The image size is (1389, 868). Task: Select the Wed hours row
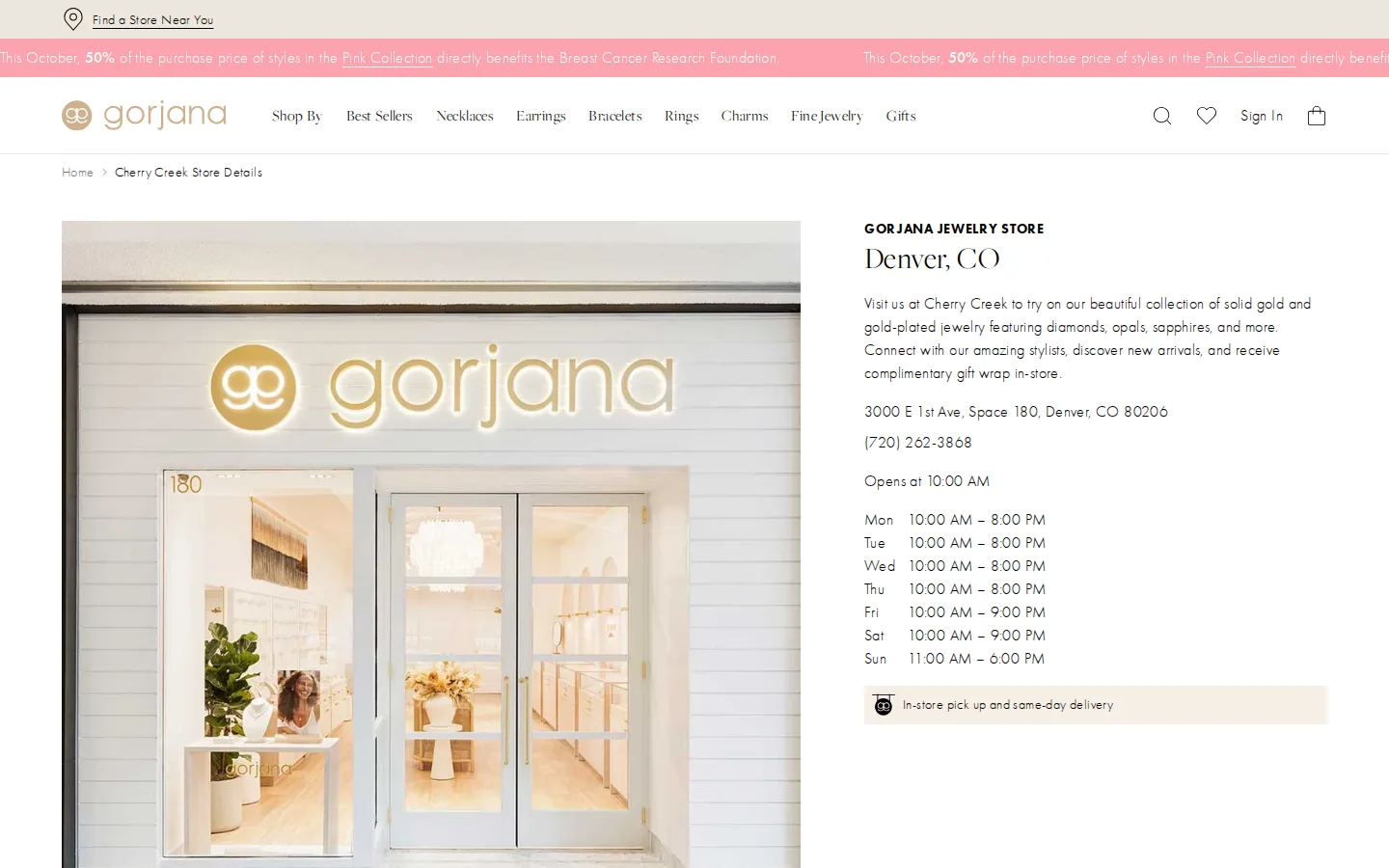pos(955,566)
